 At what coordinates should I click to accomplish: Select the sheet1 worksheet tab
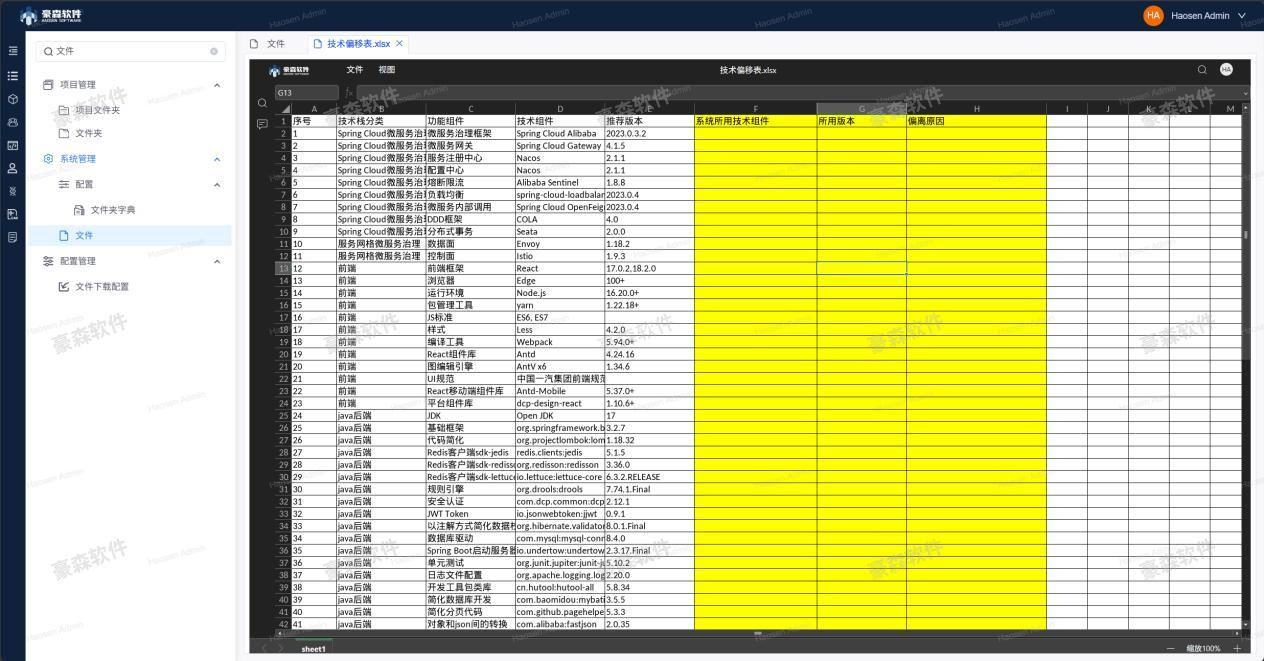(313, 649)
